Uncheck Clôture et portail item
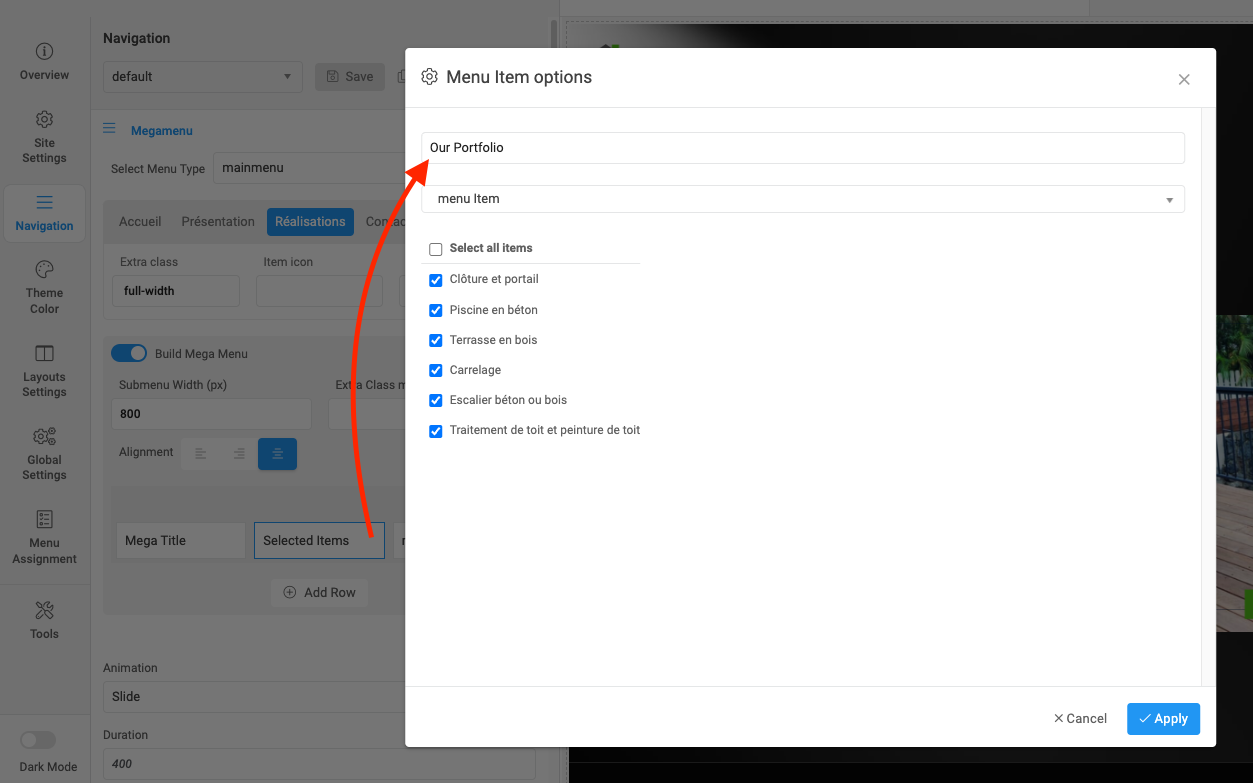 [435, 280]
